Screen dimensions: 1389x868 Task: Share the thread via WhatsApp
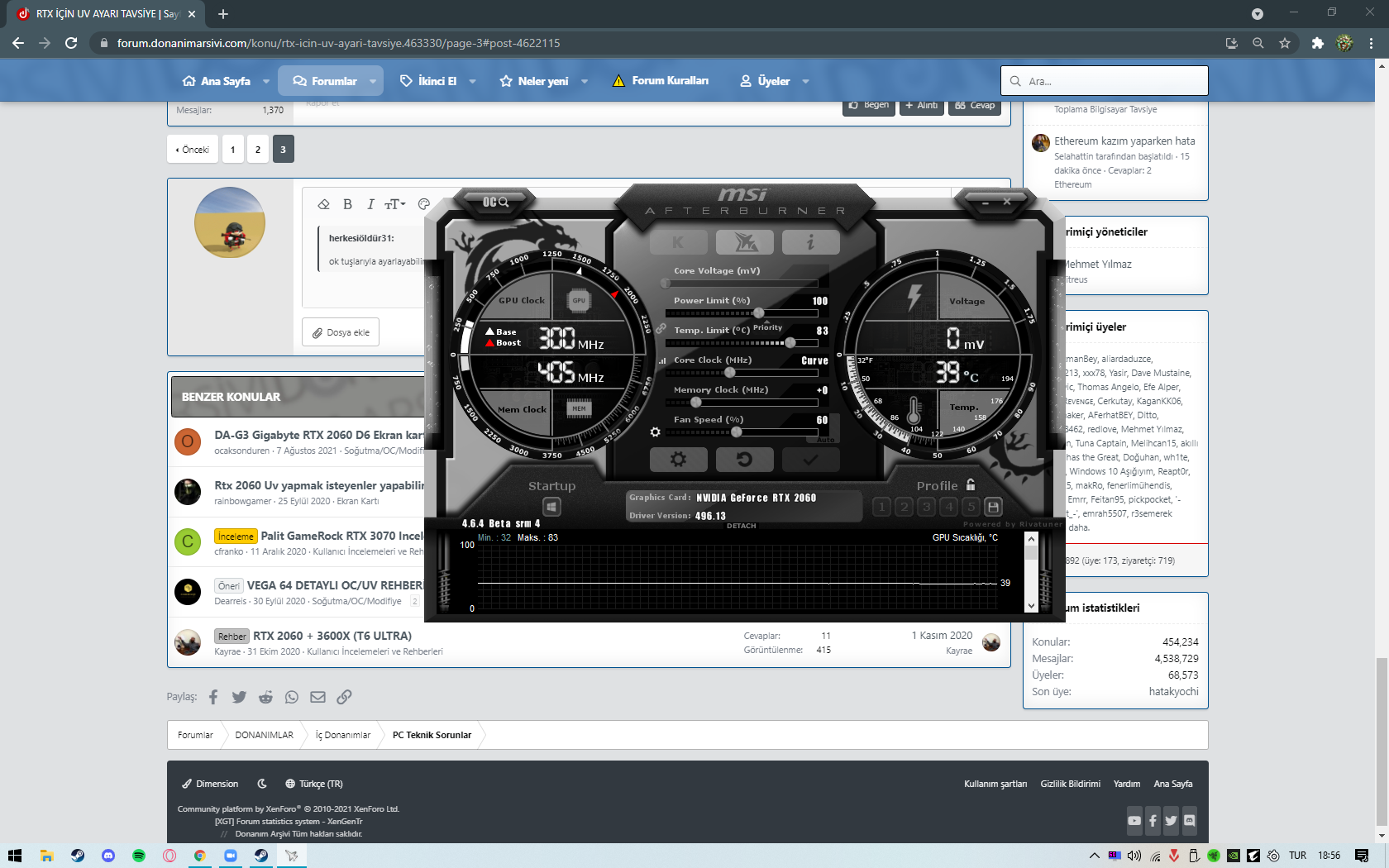click(292, 697)
